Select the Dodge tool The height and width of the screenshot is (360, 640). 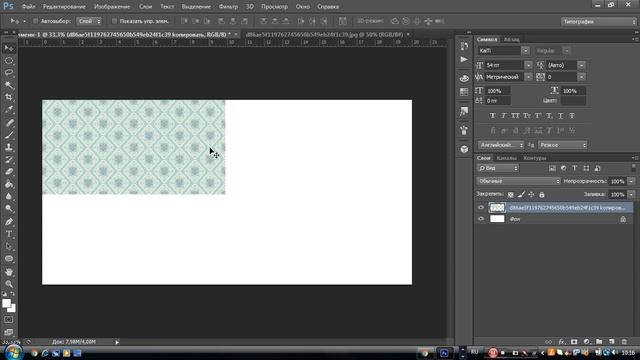pyautogui.click(x=9, y=209)
